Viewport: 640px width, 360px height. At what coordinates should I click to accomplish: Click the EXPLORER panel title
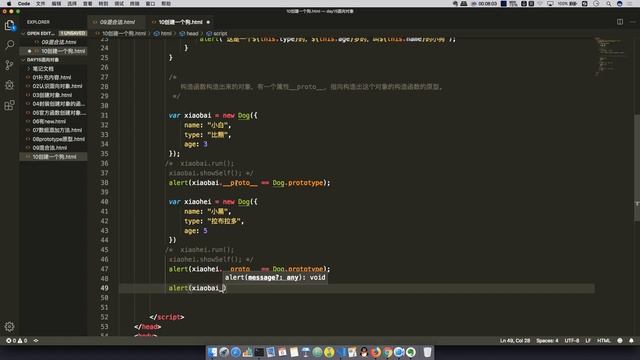(x=38, y=22)
